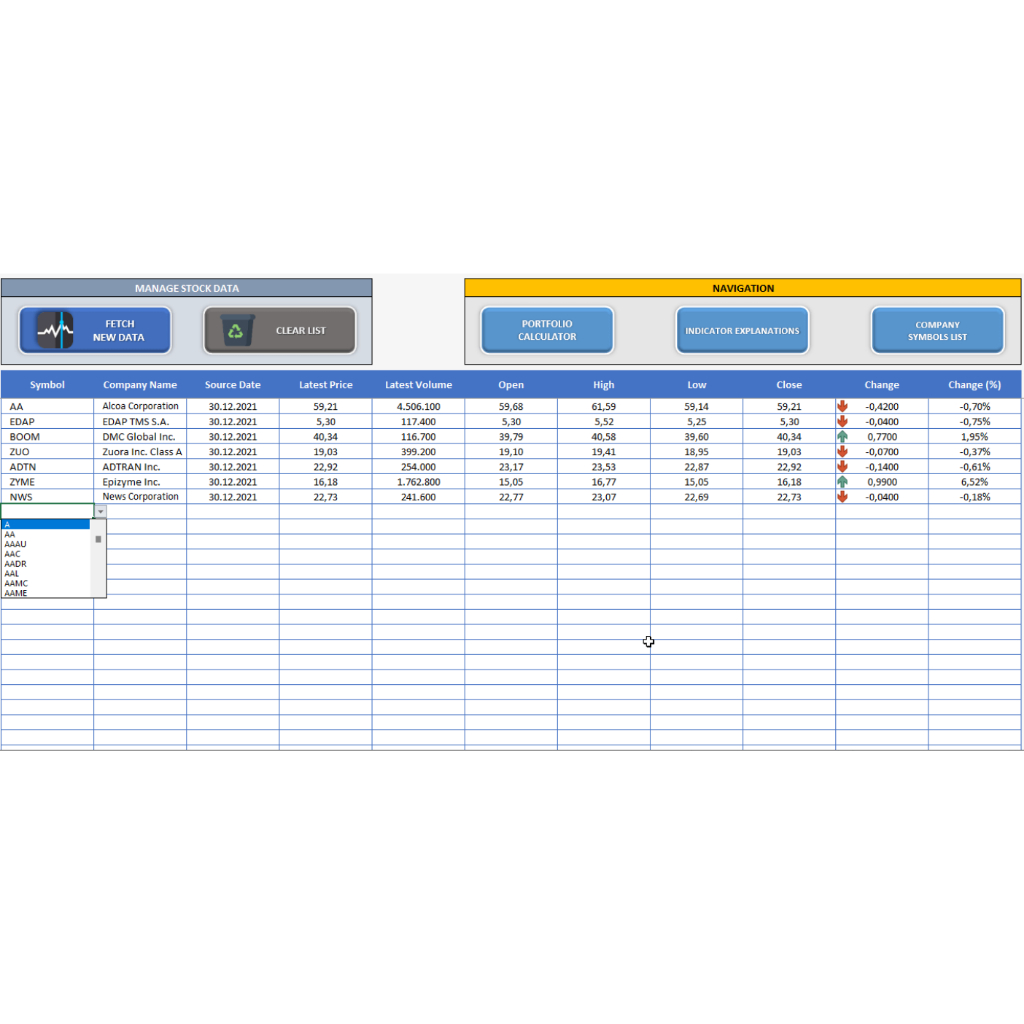This screenshot has height=1024, width=1024.
Task: Open the symbol dropdown arrow in the new row
Action: tap(100, 511)
